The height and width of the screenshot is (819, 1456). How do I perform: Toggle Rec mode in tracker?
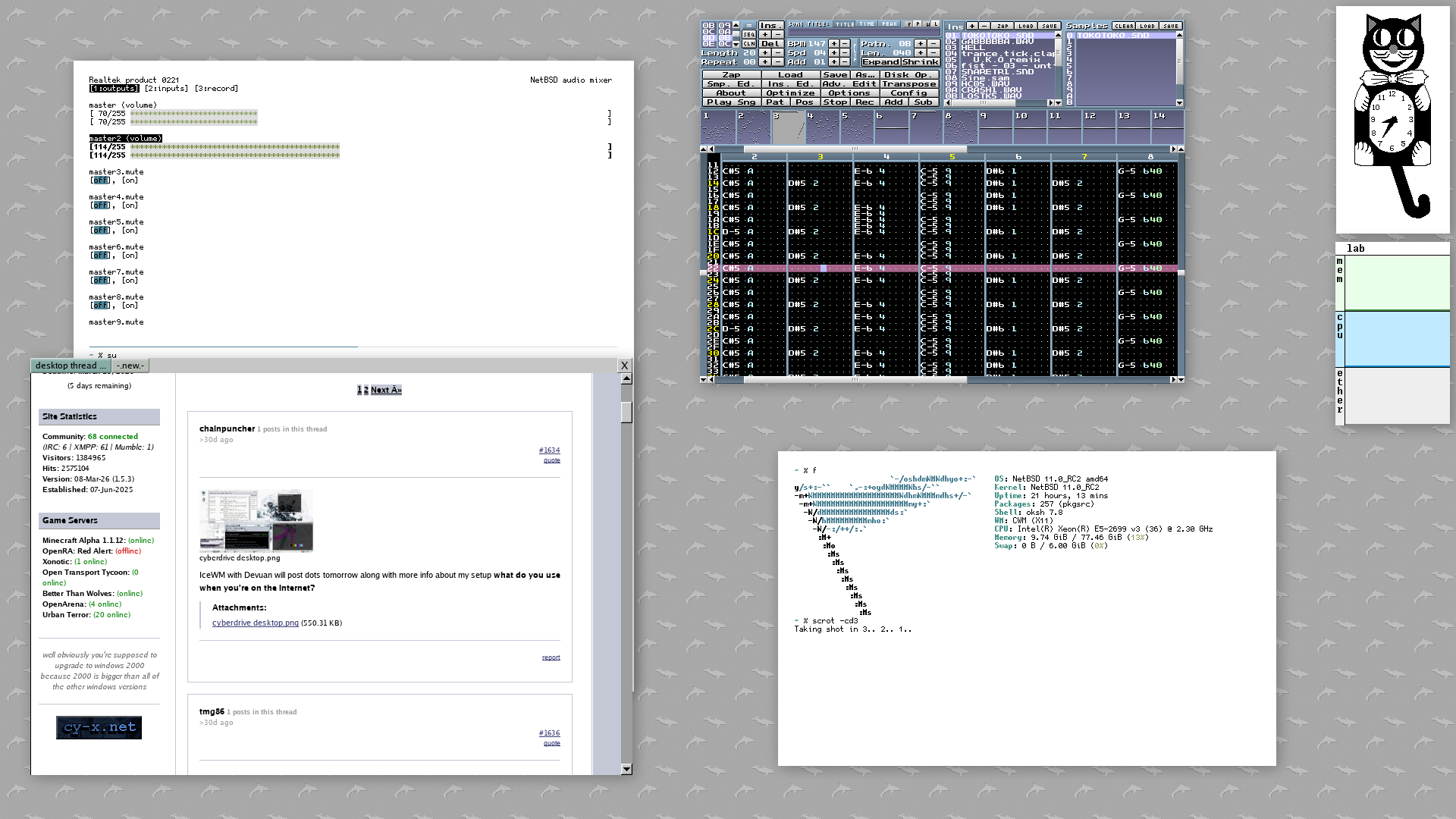864,102
